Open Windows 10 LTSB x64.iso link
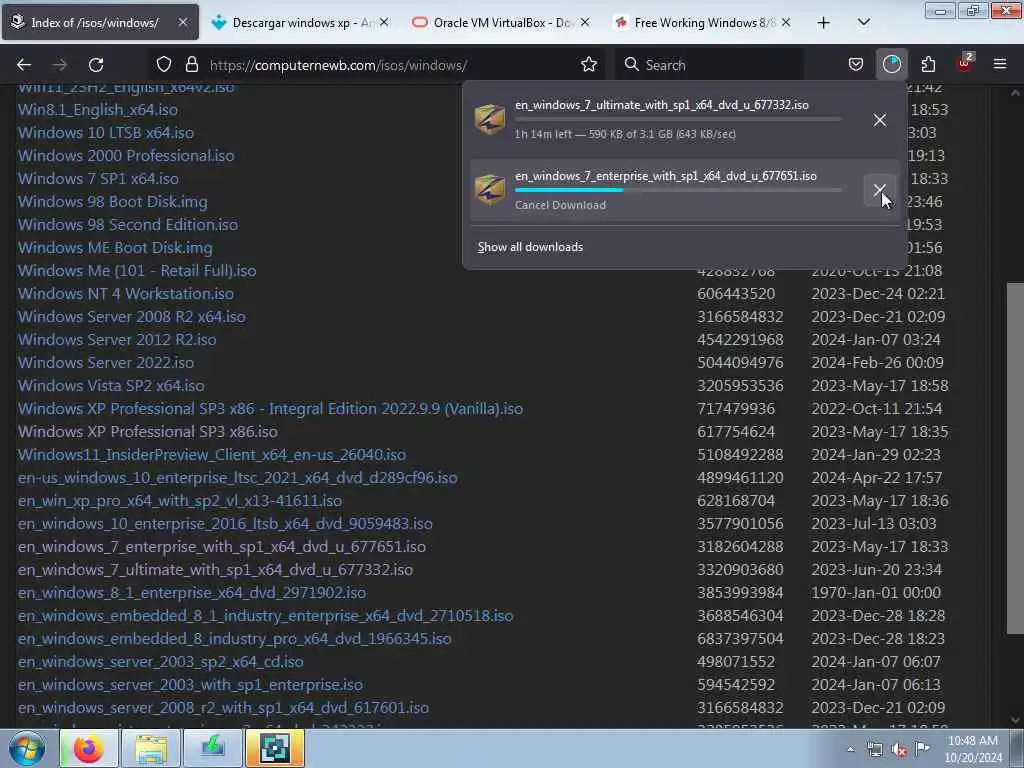Viewport: 1024px width, 768px height. 106,133
